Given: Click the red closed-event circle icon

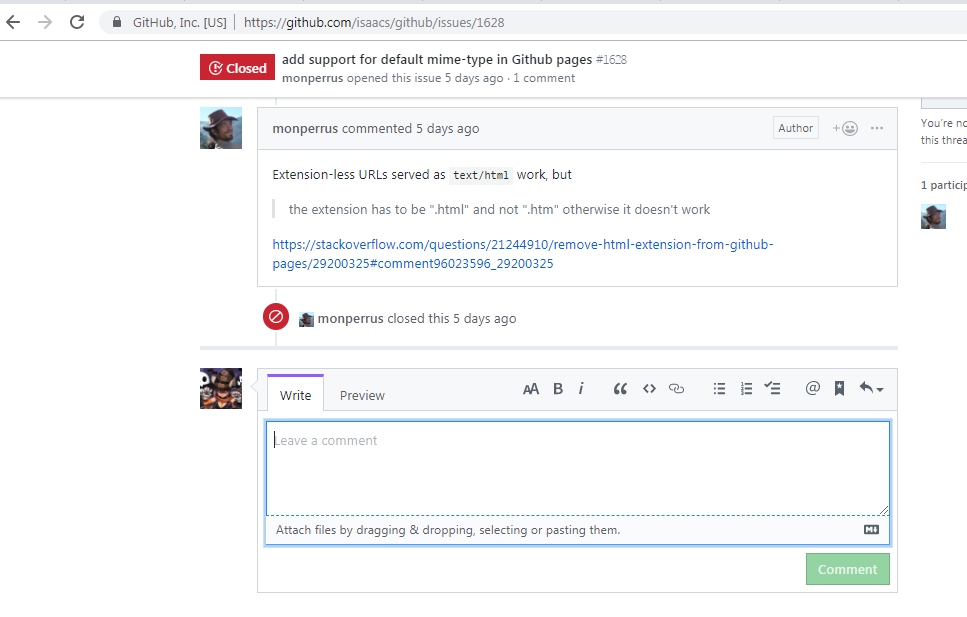Looking at the screenshot, I should [276, 317].
